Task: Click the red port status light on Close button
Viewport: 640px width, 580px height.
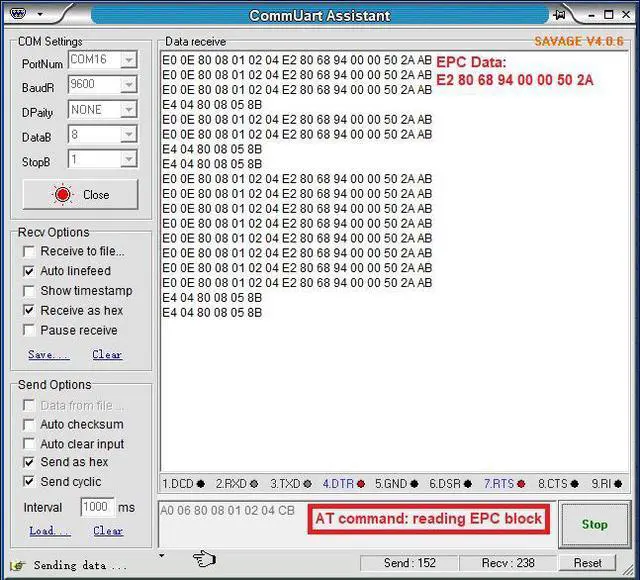Action: 63,195
